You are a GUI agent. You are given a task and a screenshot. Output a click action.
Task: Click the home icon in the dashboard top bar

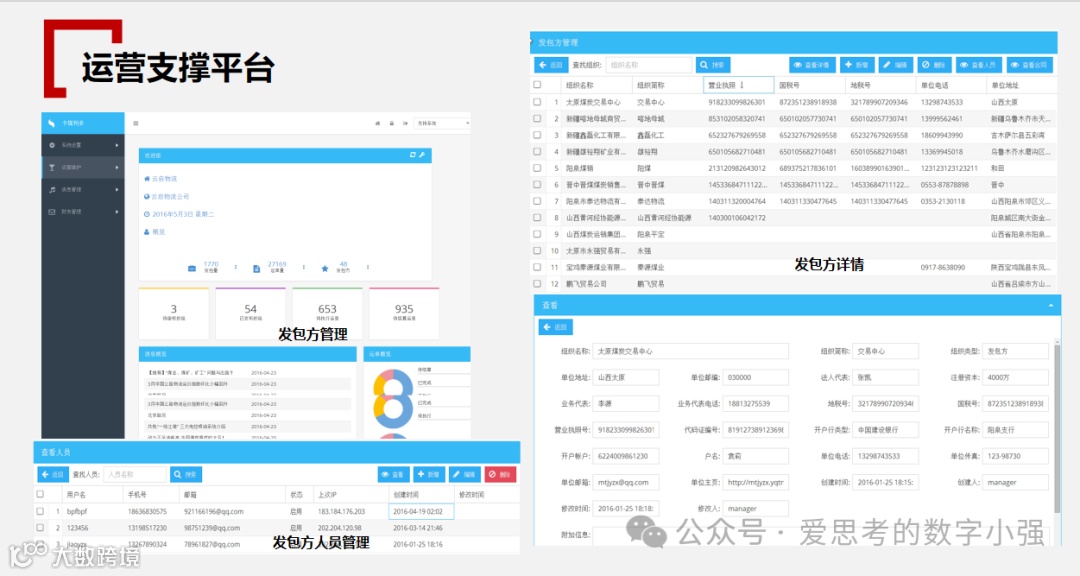377,122
